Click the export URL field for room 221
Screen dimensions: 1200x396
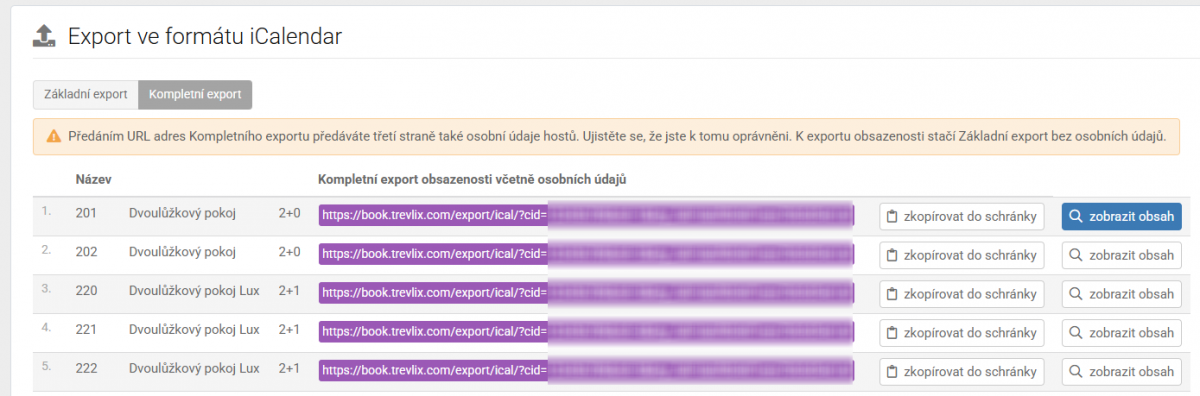point(586,333)
